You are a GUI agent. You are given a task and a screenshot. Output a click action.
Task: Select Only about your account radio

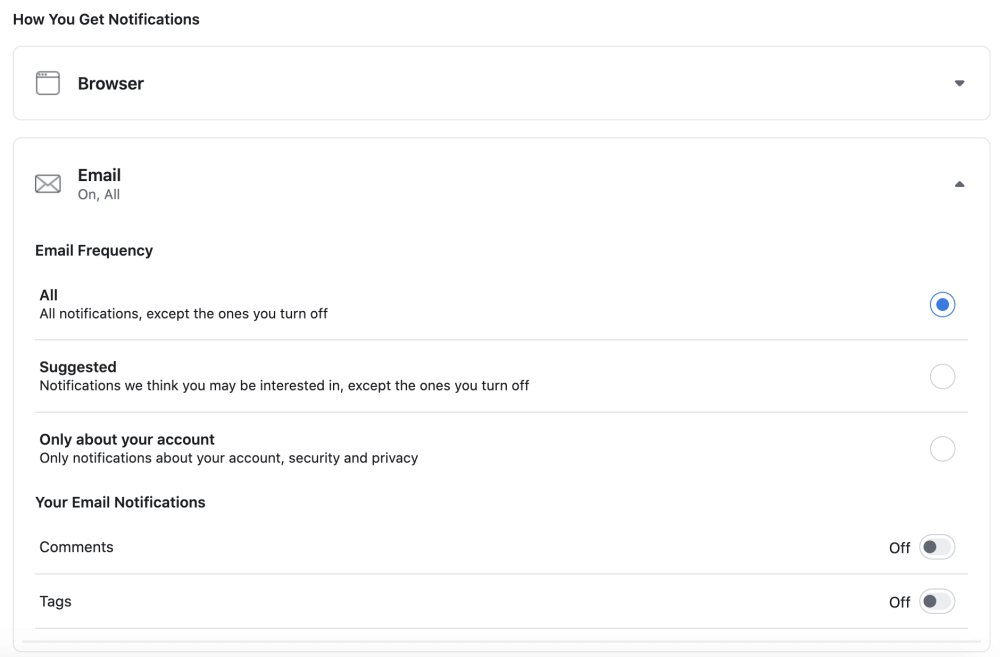coord(942,449)
